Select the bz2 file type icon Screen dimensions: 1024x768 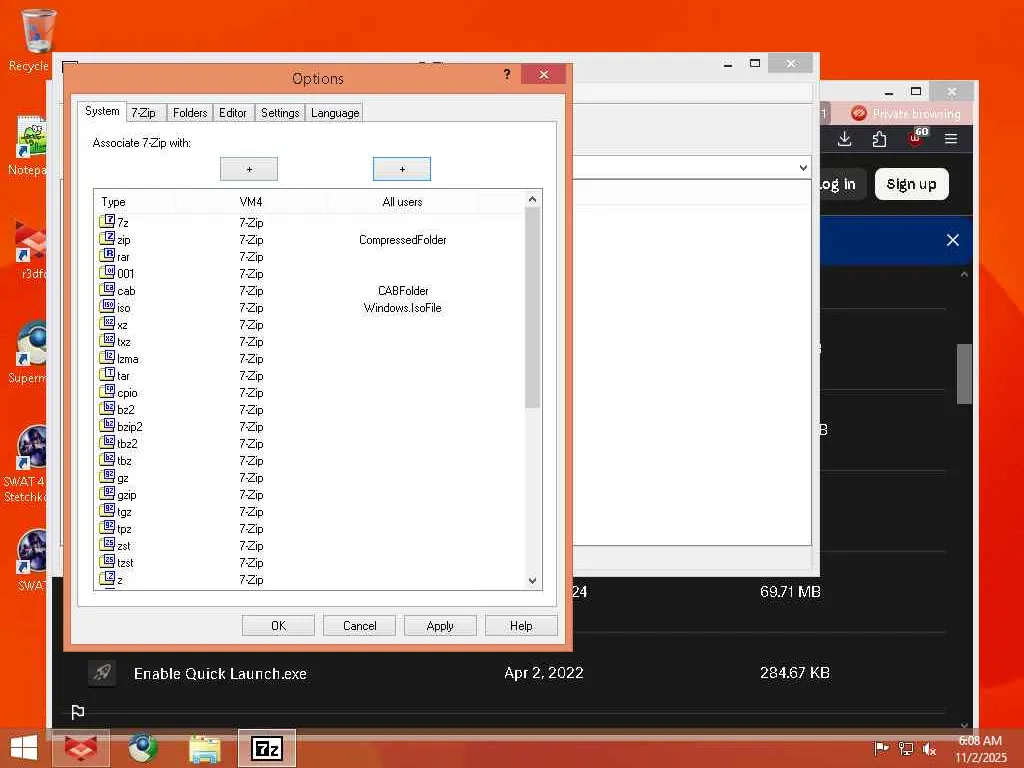107,408
